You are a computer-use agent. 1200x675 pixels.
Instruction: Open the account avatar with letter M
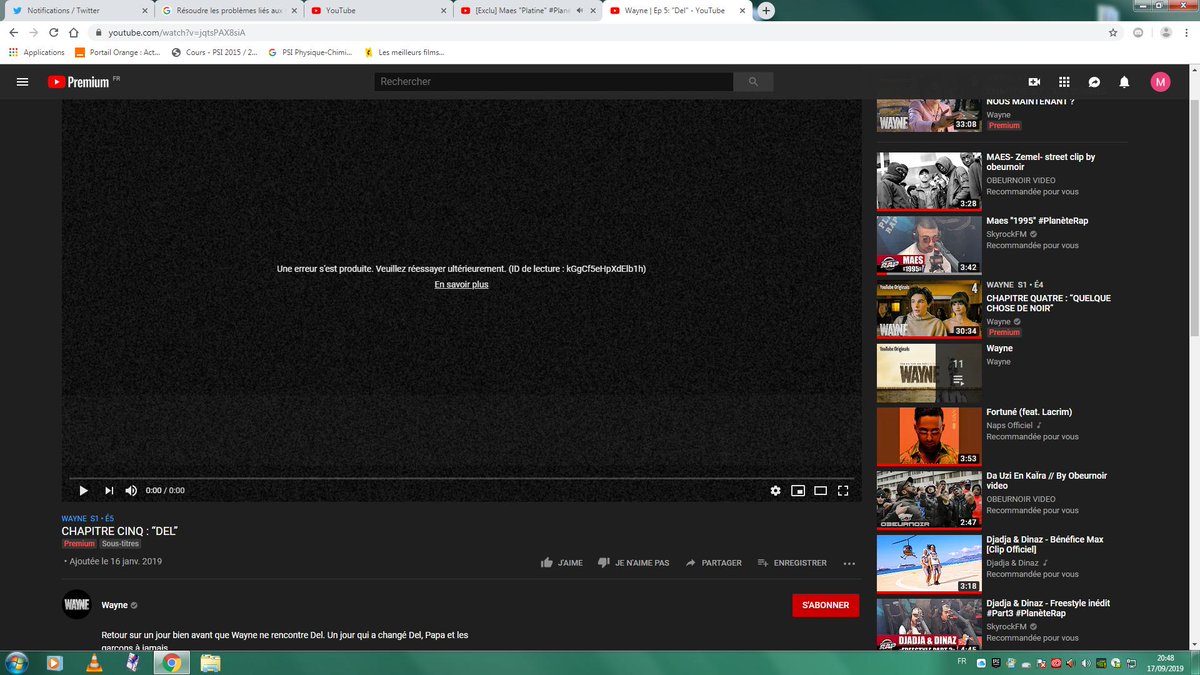pos(1160,82)
